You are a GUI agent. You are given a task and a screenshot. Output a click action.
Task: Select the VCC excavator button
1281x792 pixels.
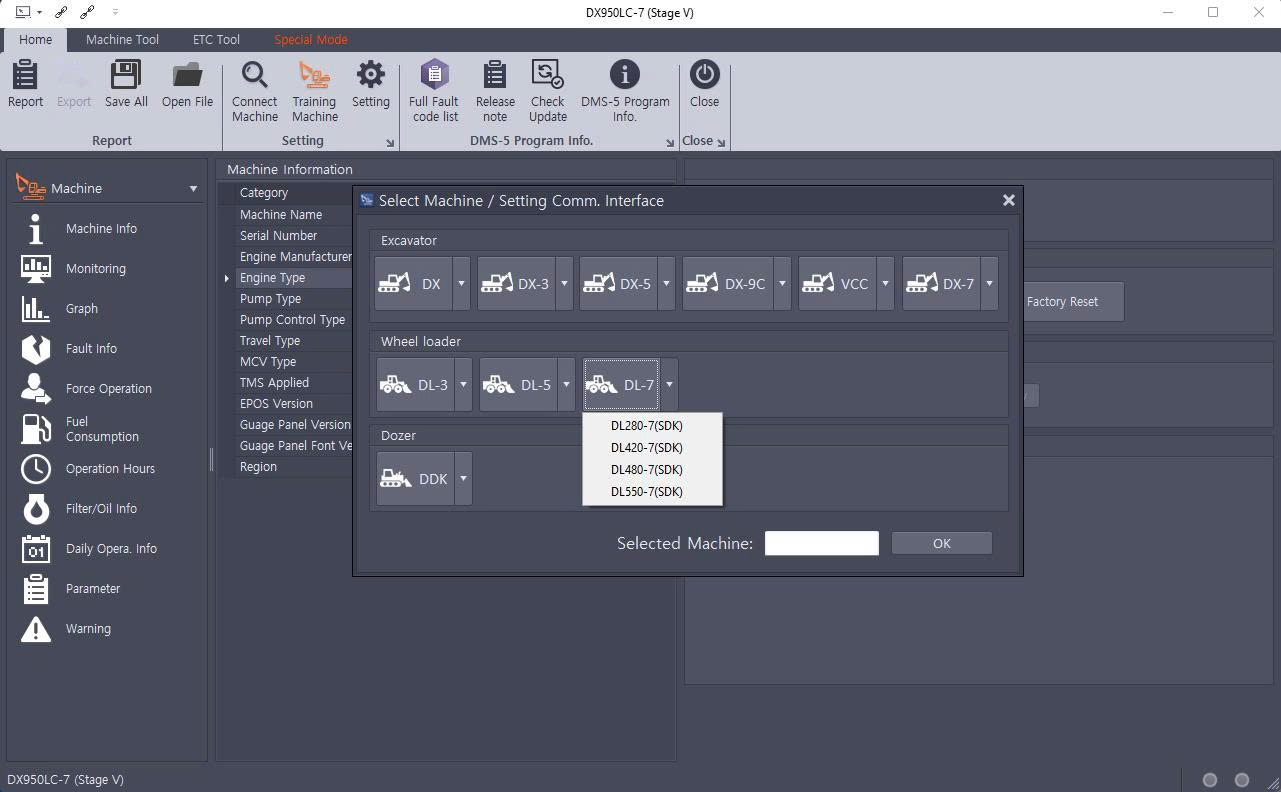tap(837, 284)
